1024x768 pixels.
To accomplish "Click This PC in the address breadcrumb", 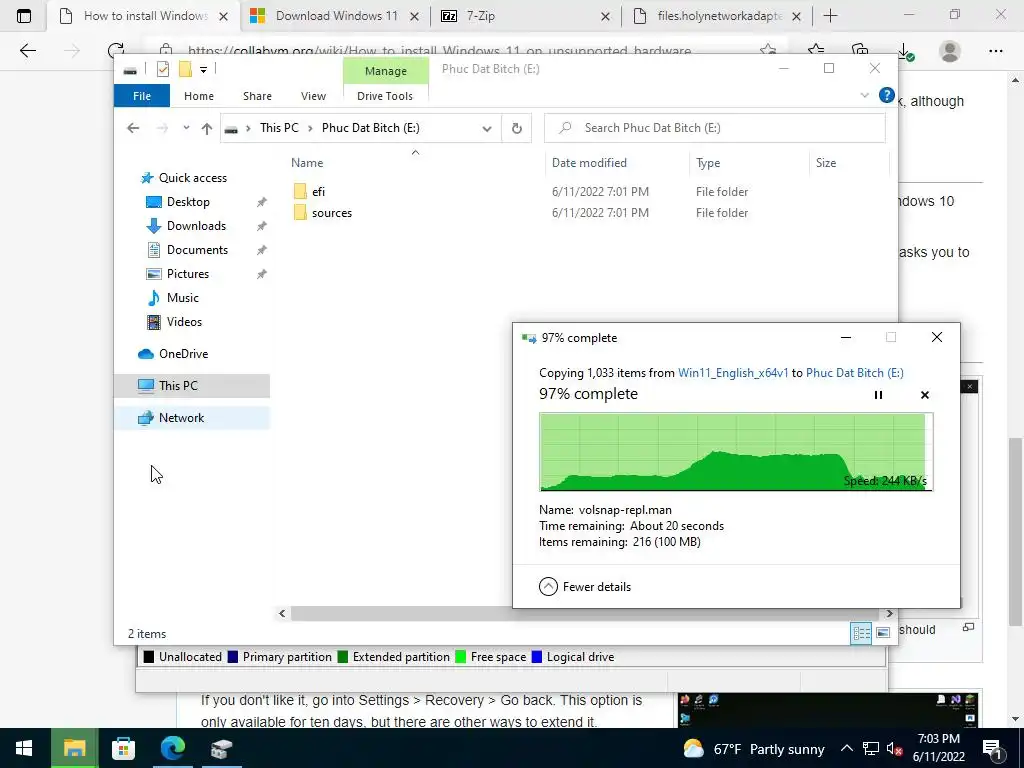I will coord(279,128).
